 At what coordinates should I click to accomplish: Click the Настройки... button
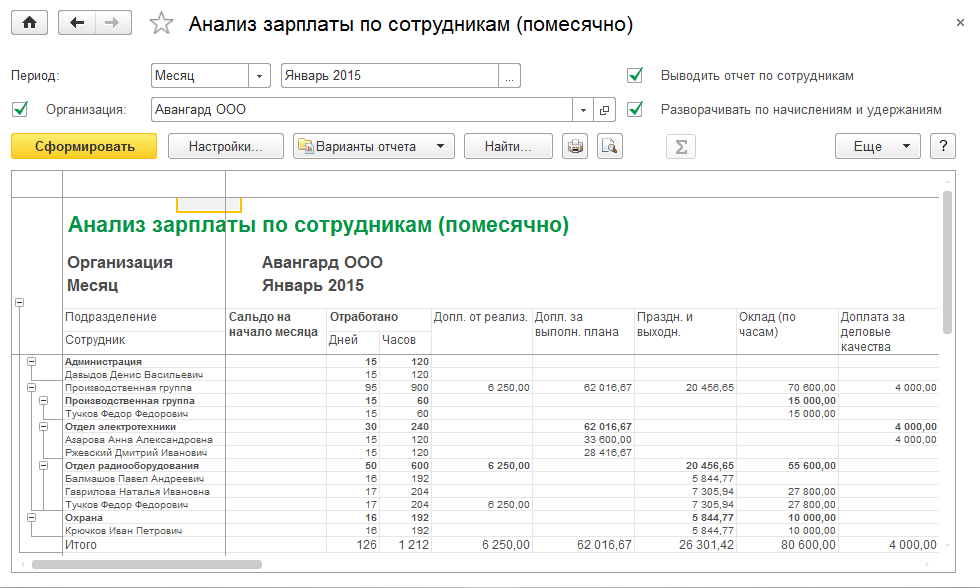coord(225,147)
